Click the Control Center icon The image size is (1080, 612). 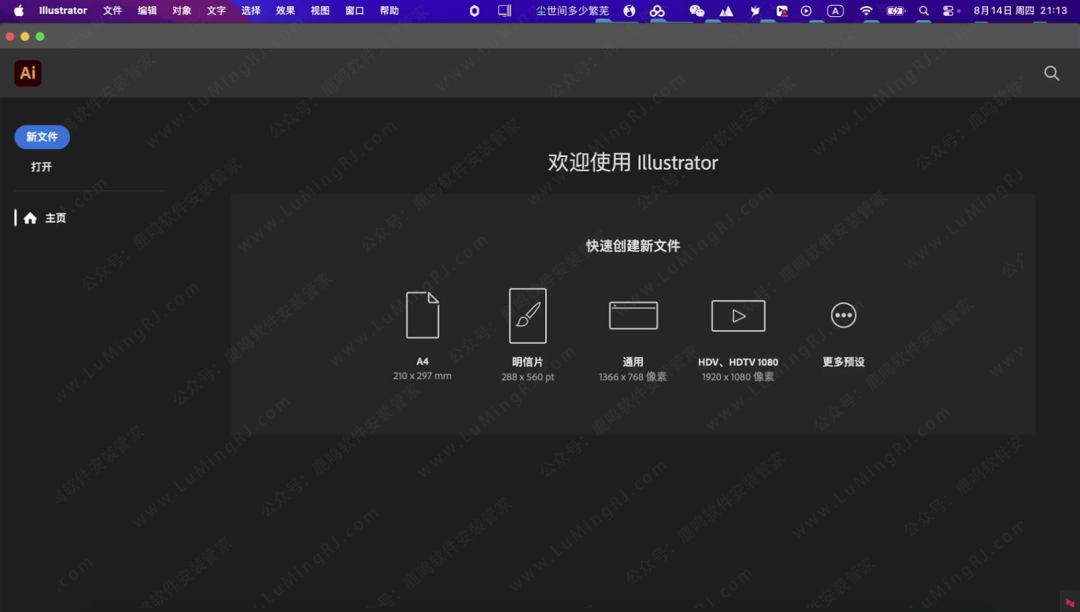click(x=949, y=10)
